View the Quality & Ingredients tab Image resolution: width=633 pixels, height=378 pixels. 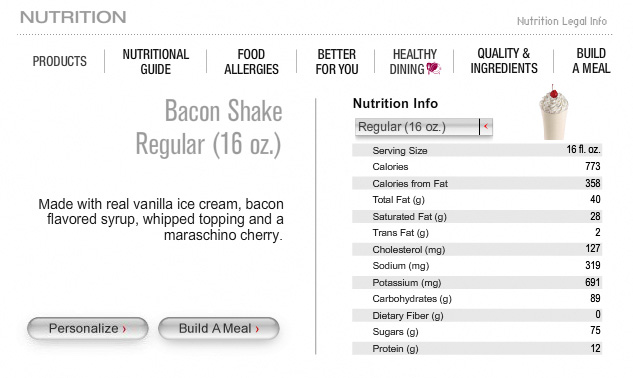[x=504, y=61]
